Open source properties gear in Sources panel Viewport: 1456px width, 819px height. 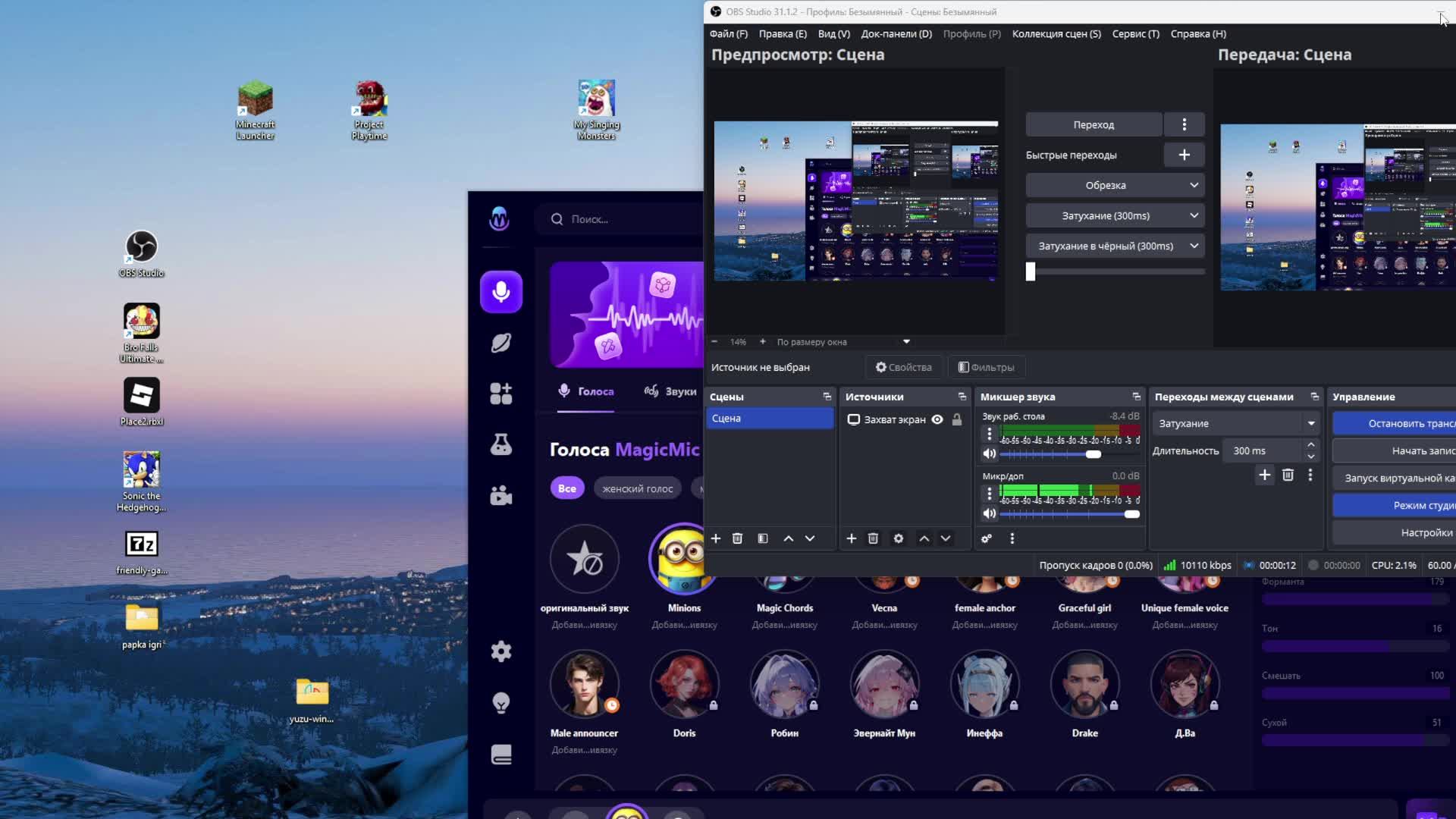coord(899,538)
